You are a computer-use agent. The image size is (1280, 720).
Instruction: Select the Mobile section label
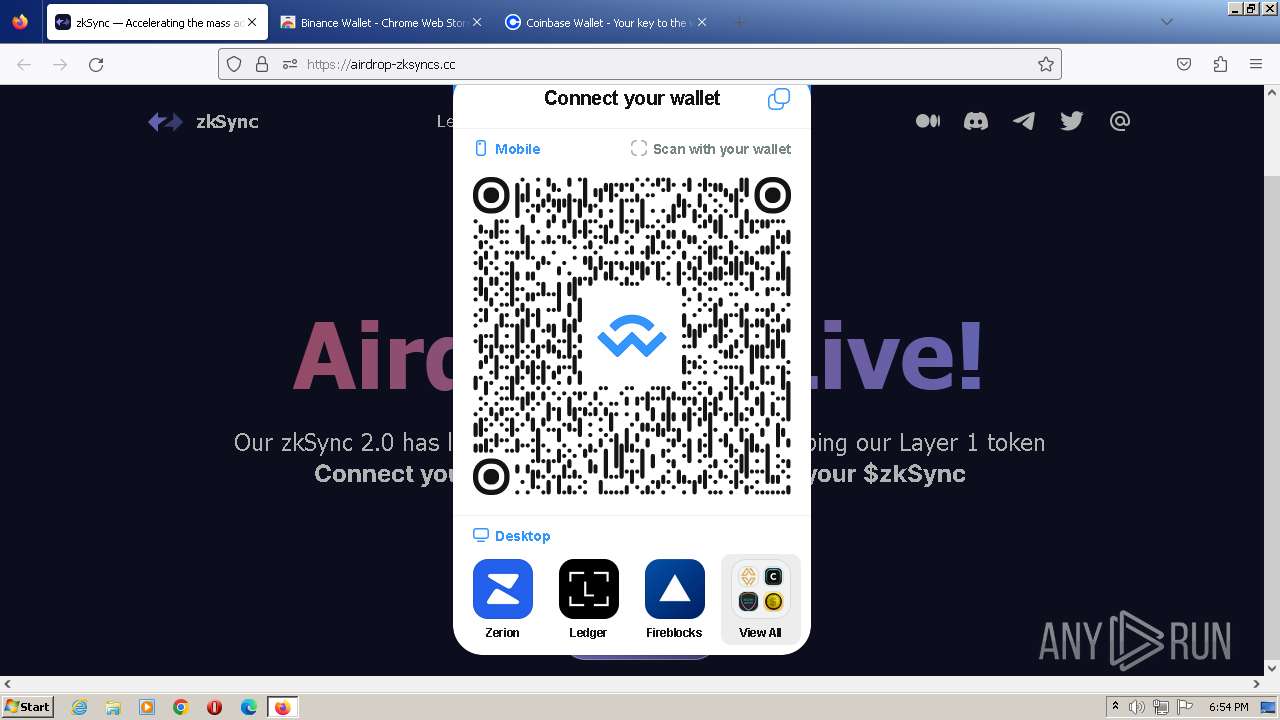[507, 149]
